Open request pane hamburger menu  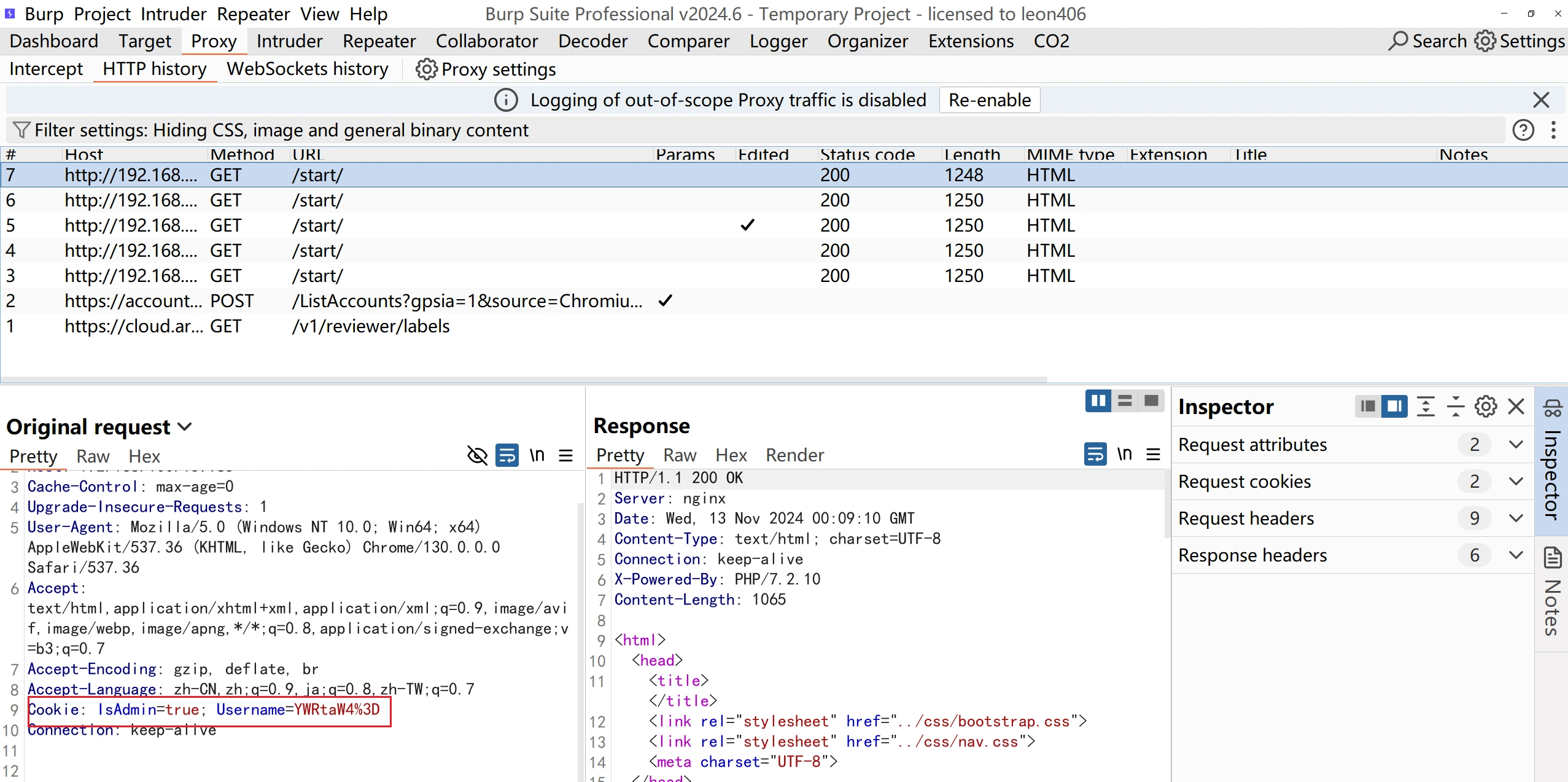tap(565, 455)
